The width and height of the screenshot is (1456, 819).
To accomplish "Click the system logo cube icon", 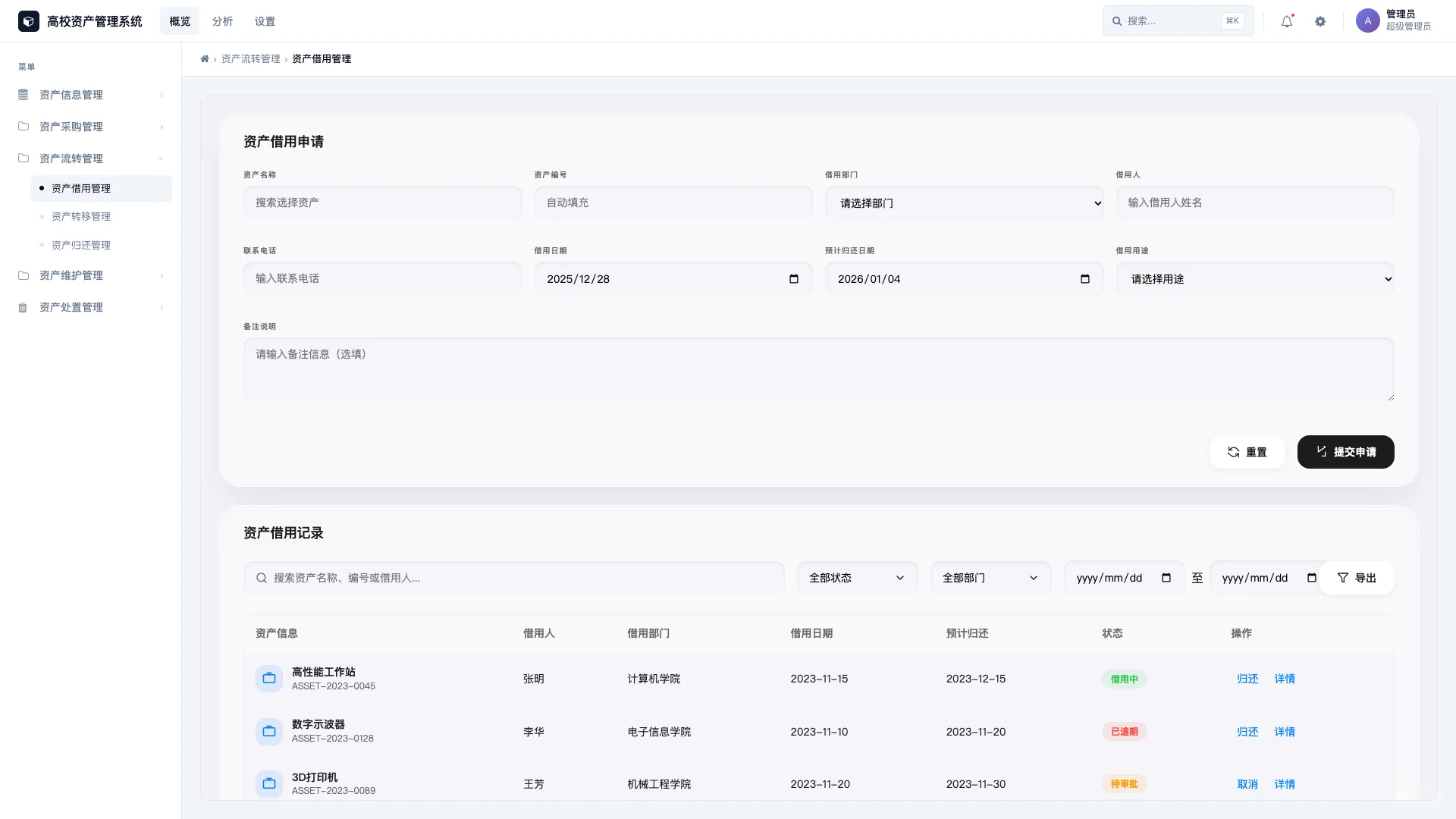I will (x=29, y=21).
